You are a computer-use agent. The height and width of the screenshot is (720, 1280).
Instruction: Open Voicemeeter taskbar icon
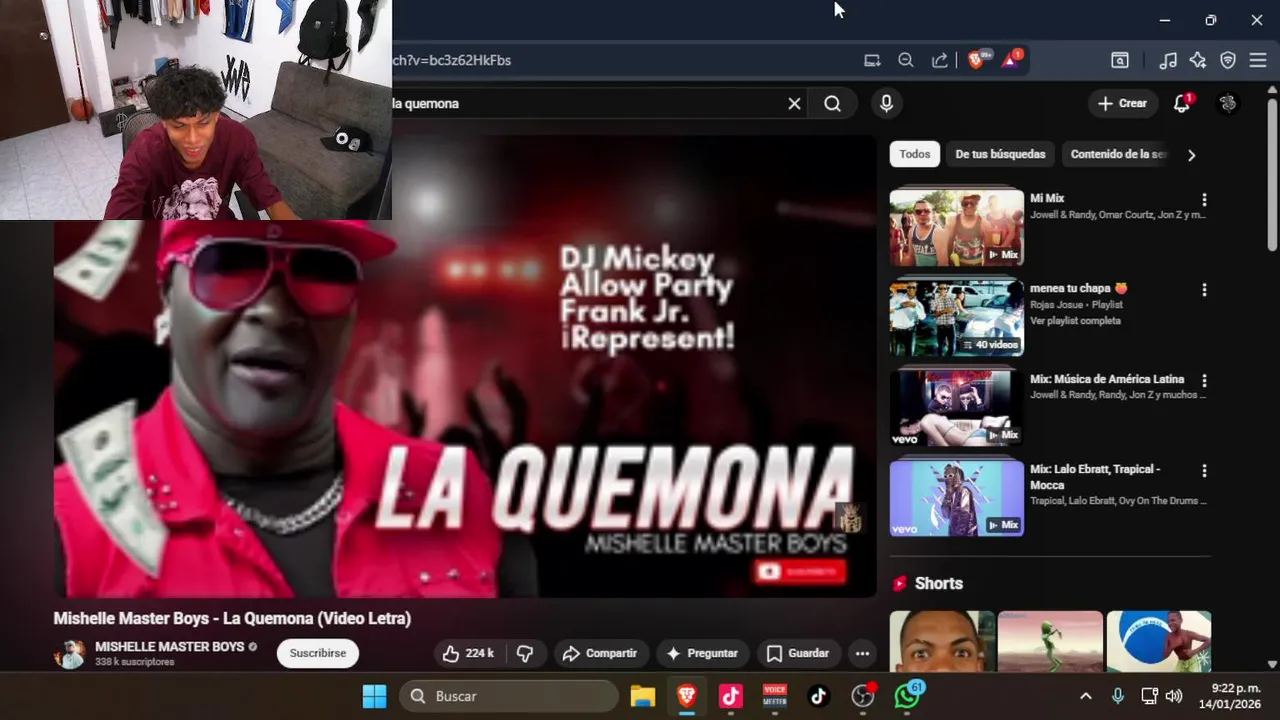coord(775,696)
